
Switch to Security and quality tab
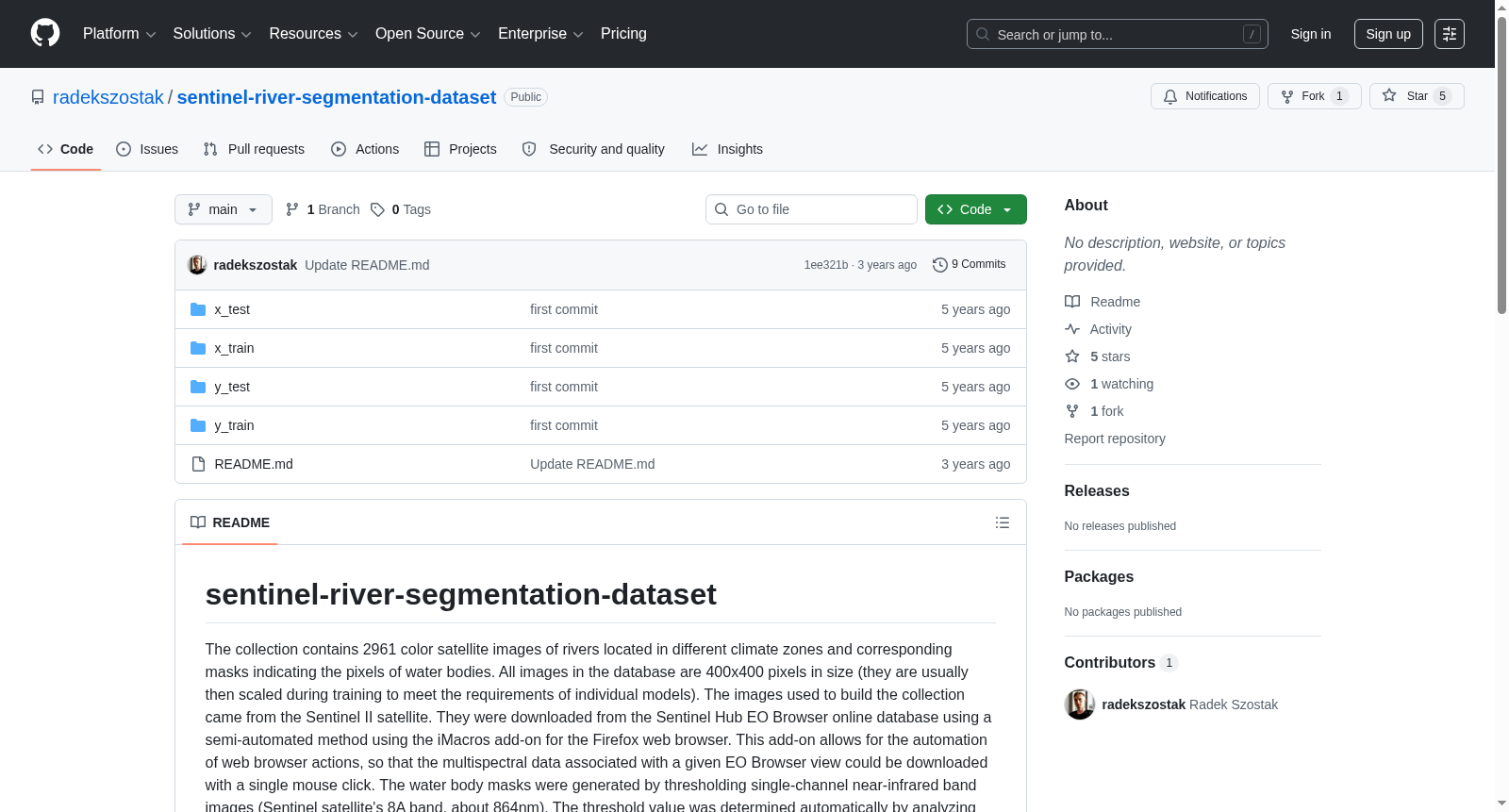coord(593,149)
